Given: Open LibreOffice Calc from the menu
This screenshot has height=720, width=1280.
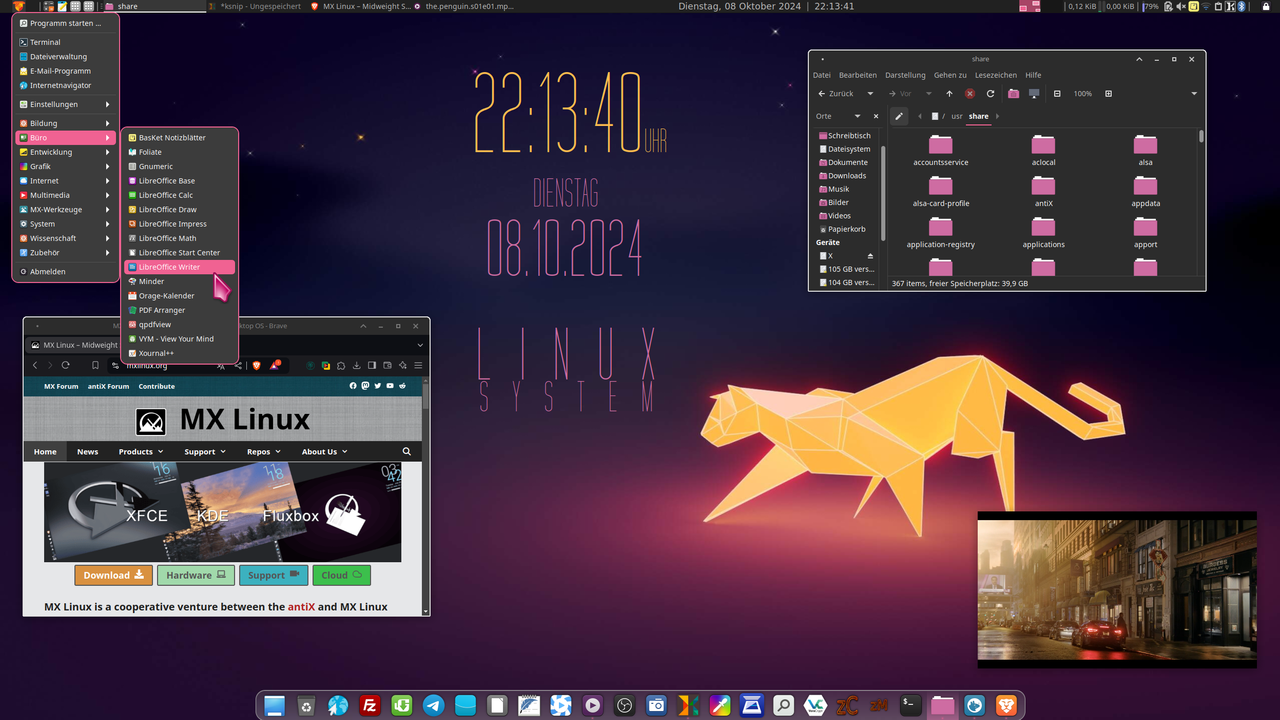Looking at the screenshot, I should tap(180, 195).
